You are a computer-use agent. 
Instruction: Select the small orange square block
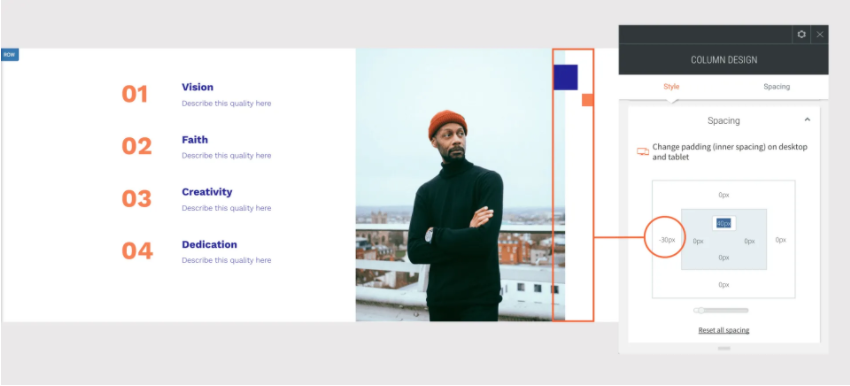click(588, 100)
